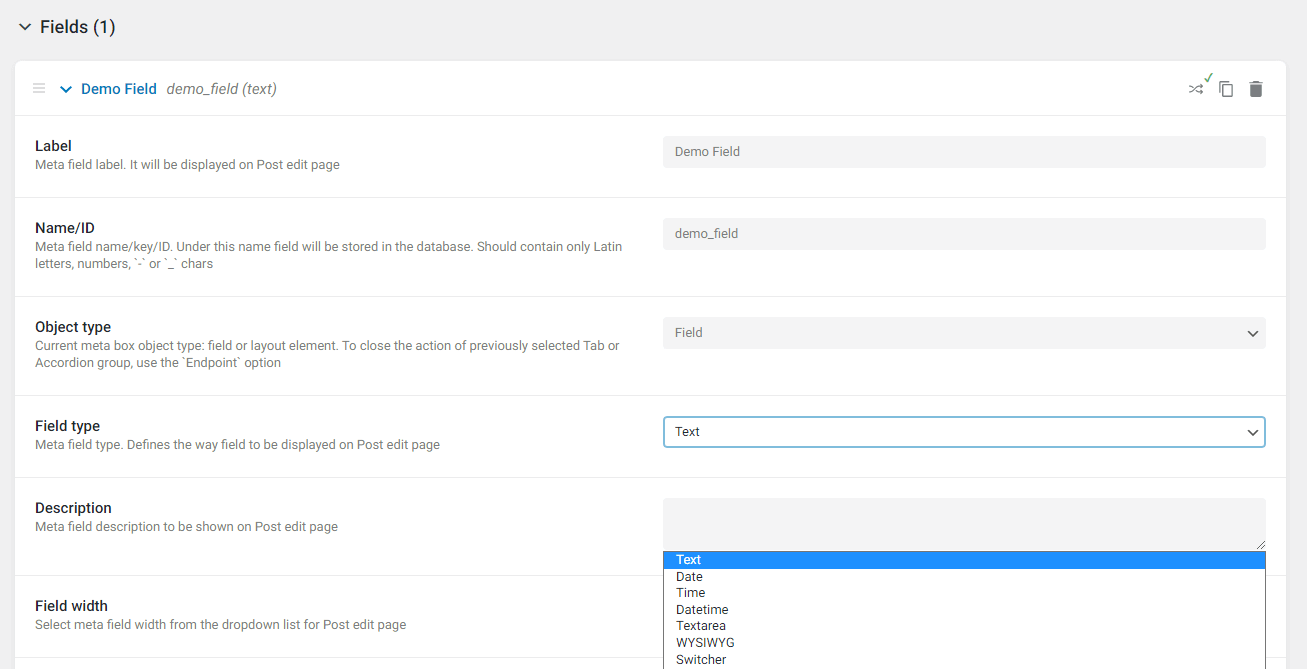Collapse the Demo Field panel chevron
The height and width of the screenshot is (669, 1307).
(66, 89)
